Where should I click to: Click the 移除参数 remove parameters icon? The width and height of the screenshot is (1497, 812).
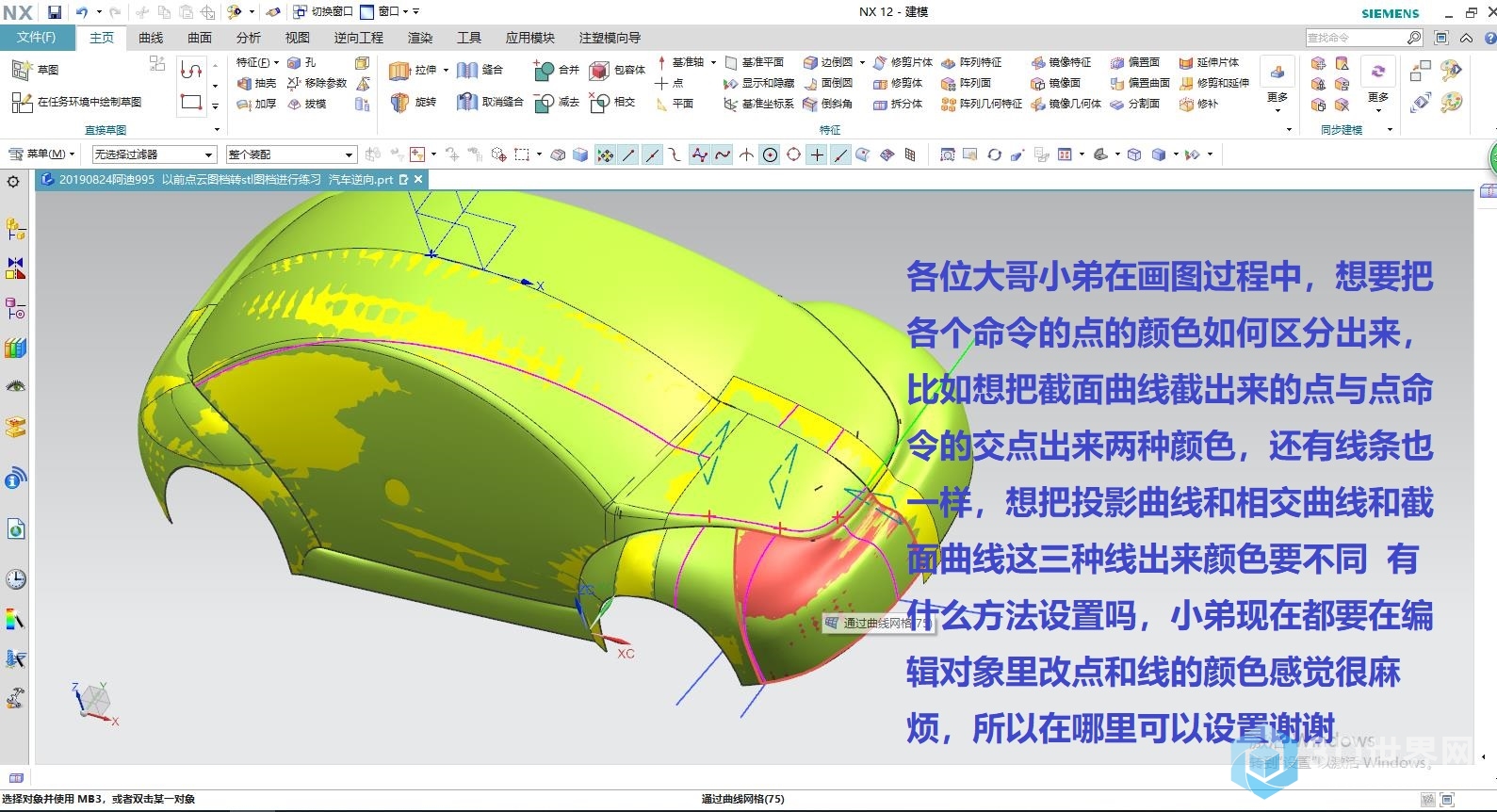294,83
